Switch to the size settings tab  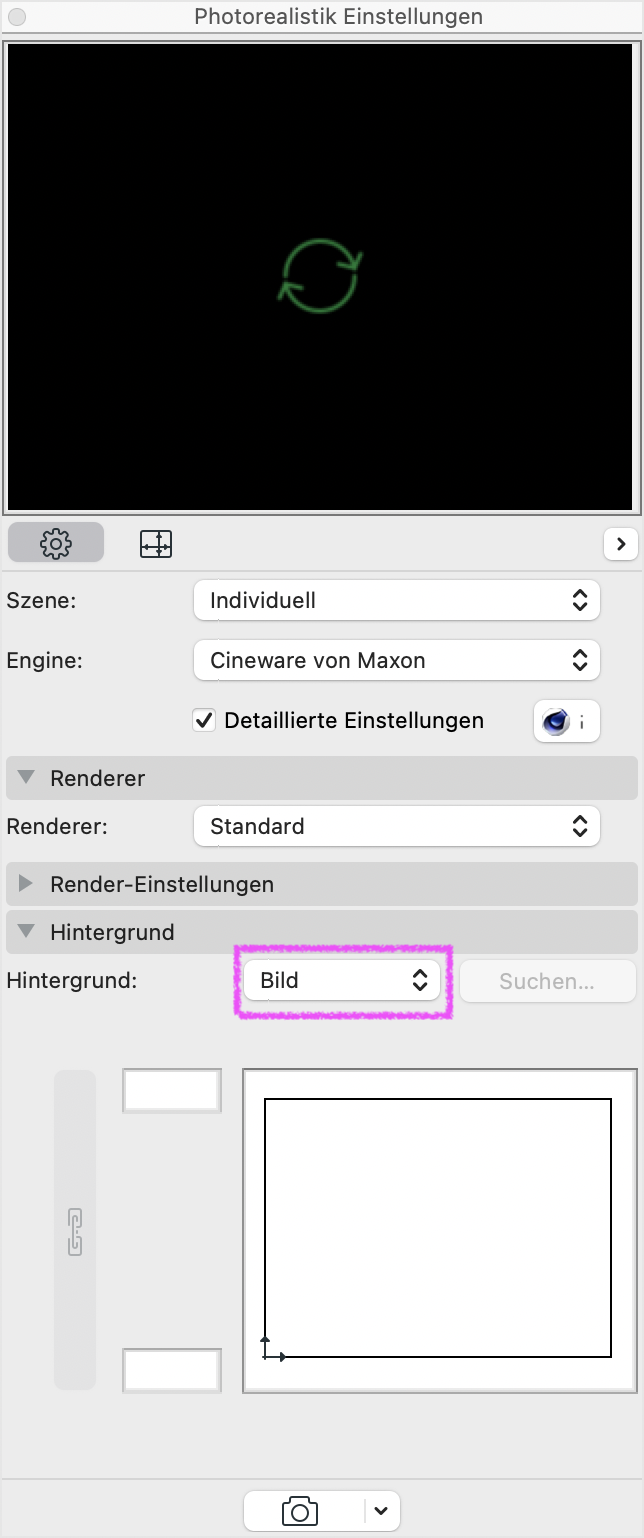click(x=156, y=543)
